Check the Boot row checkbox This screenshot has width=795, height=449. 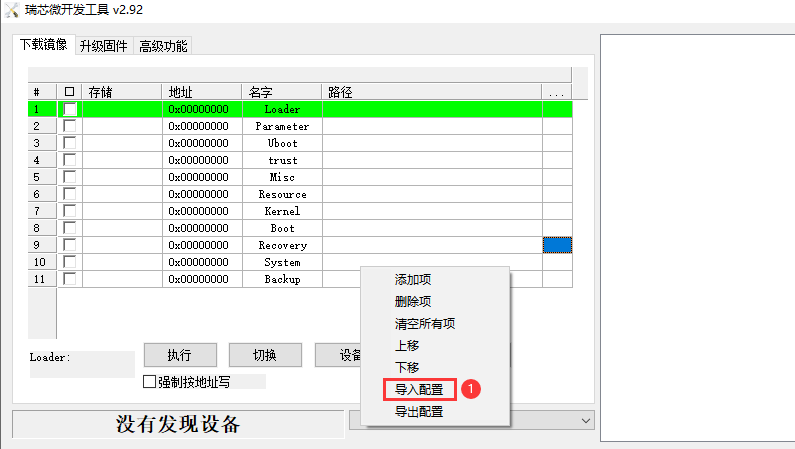point(69,228)
